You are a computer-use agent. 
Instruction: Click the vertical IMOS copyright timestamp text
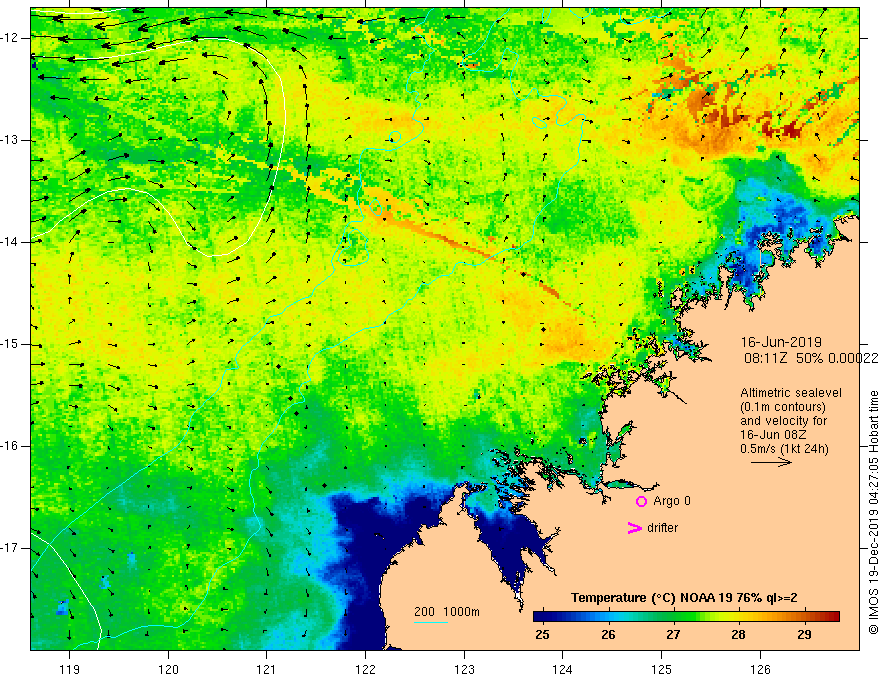point(873,512)
